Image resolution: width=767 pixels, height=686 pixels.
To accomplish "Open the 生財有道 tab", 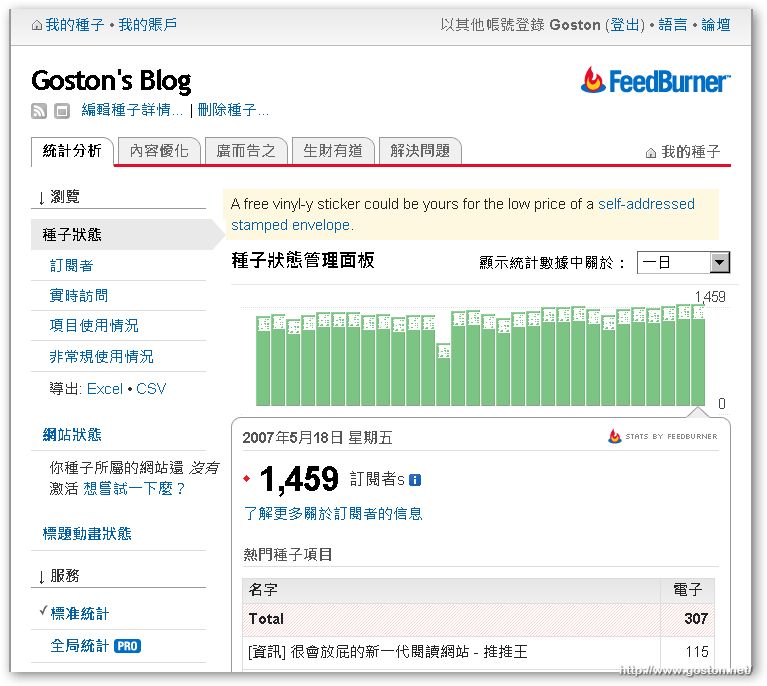I will click(x=333, y=151).
